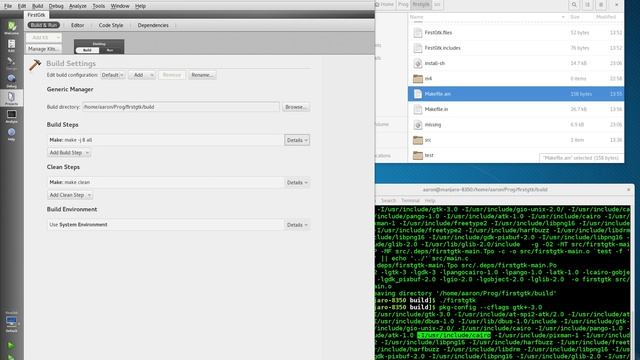640x360 pixels.
Task: Open the kit selector monitor icon
Action: click(11, 322)
